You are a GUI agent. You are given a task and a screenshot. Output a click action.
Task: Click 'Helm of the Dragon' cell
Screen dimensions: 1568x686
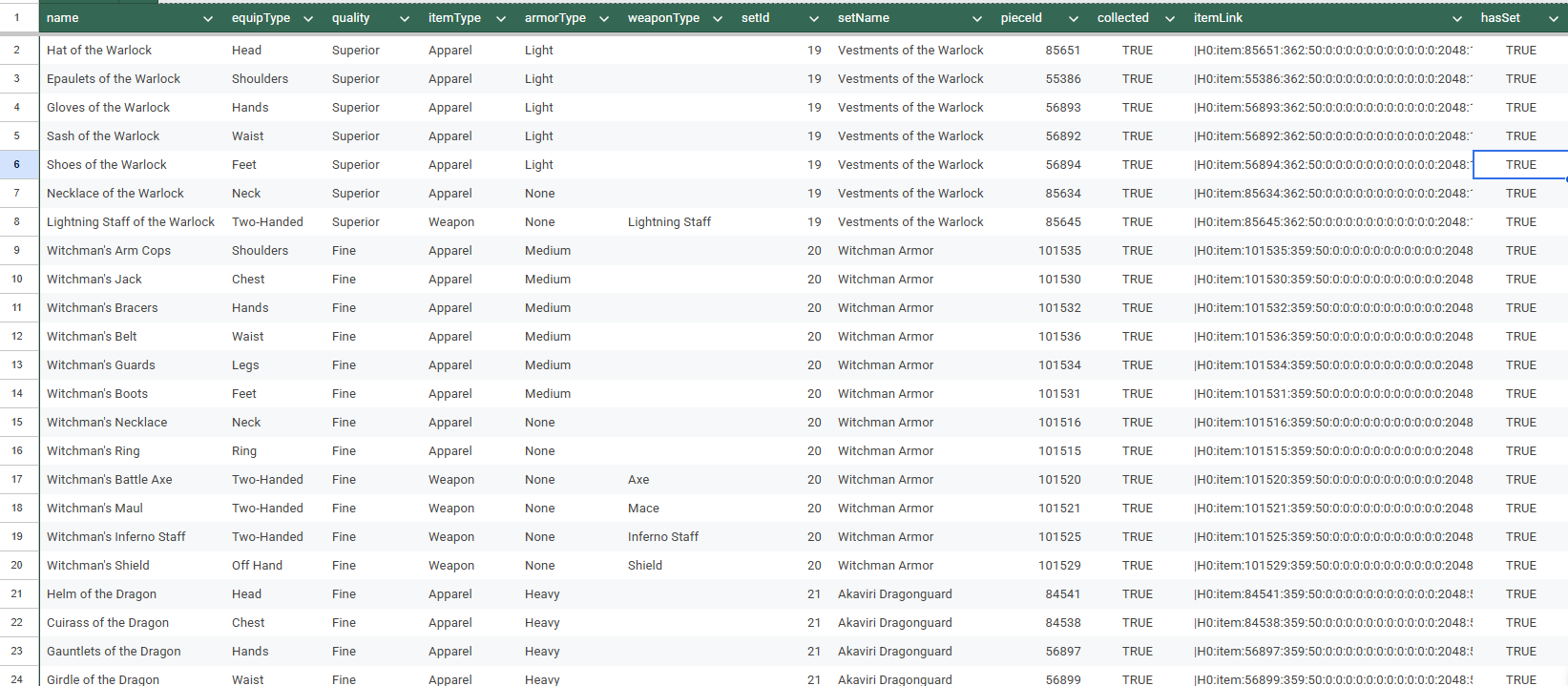point(101,593)
